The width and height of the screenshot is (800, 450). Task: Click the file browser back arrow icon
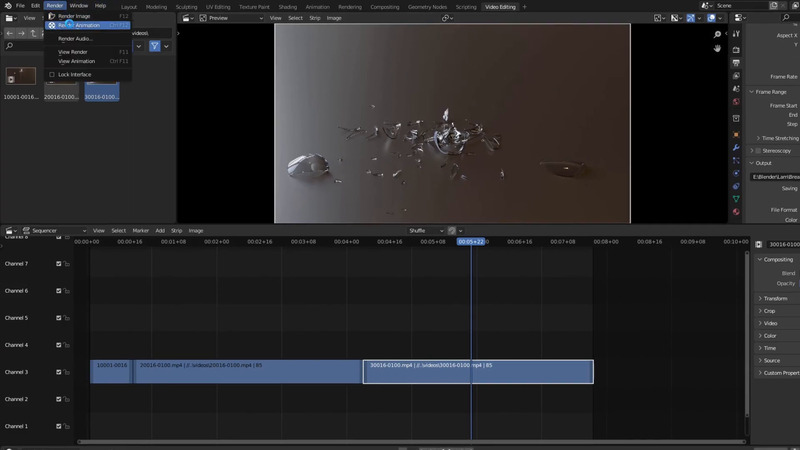coord(10,33)
